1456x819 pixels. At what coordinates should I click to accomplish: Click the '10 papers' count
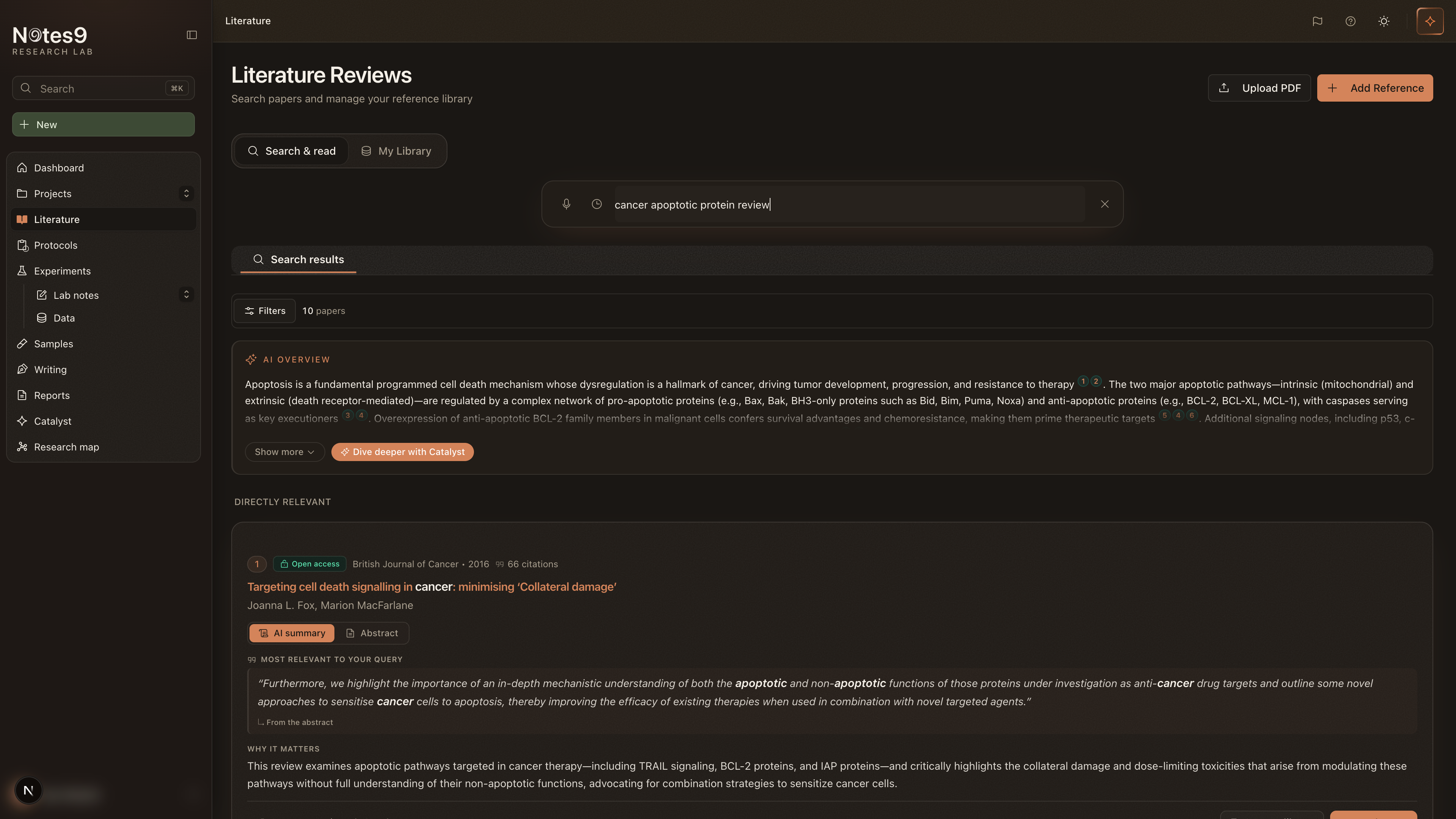[x=324, y=311]
